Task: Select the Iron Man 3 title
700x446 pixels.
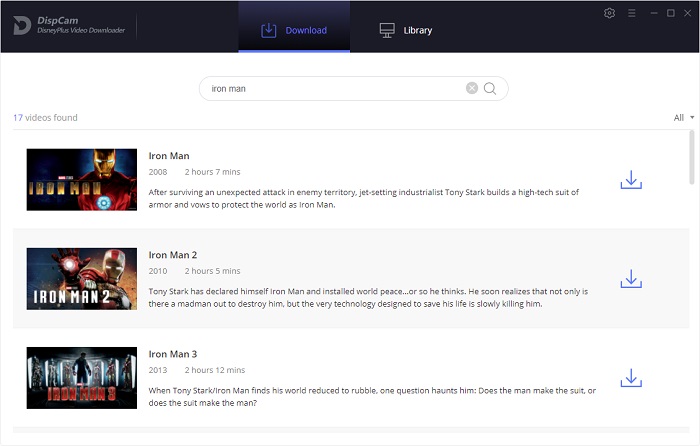Action: [173, 354]
